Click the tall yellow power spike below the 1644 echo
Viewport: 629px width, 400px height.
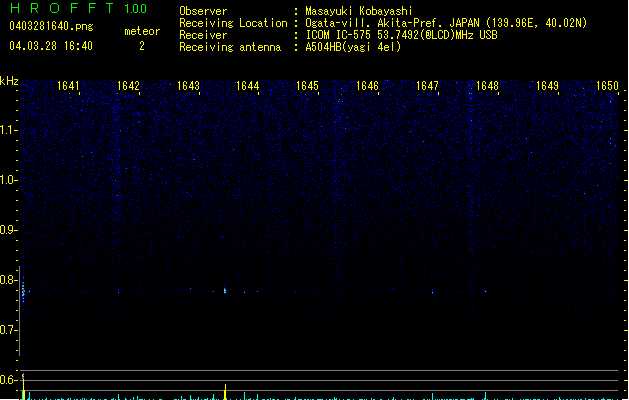[225, 392]
